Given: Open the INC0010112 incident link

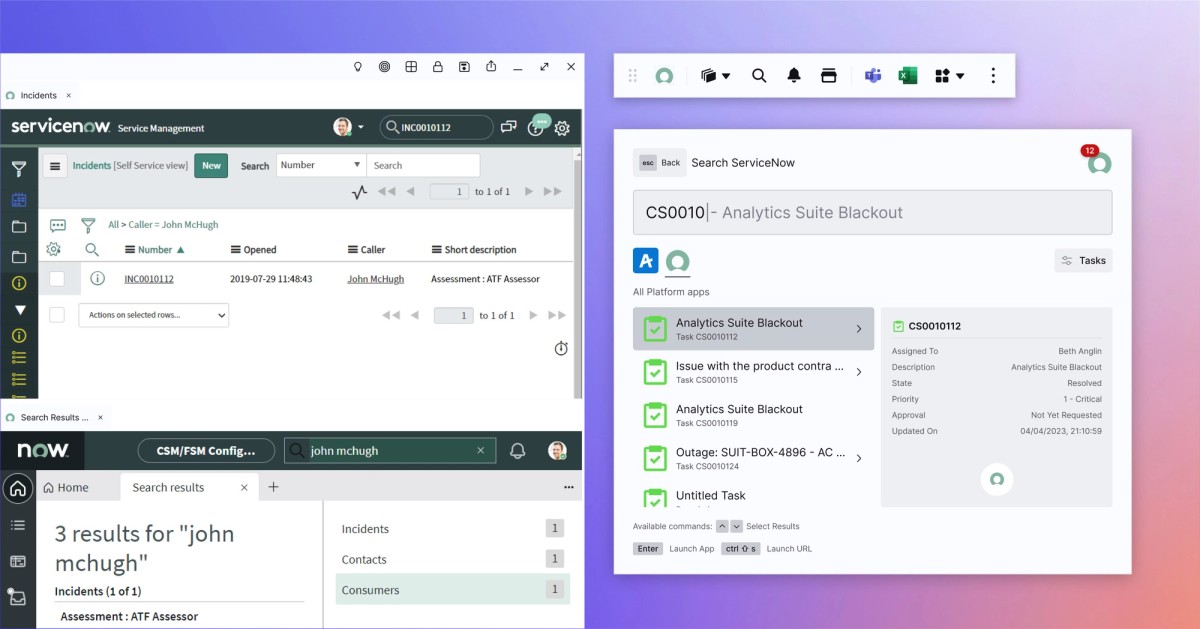Looking at the screenshot, I should (148, 279).
